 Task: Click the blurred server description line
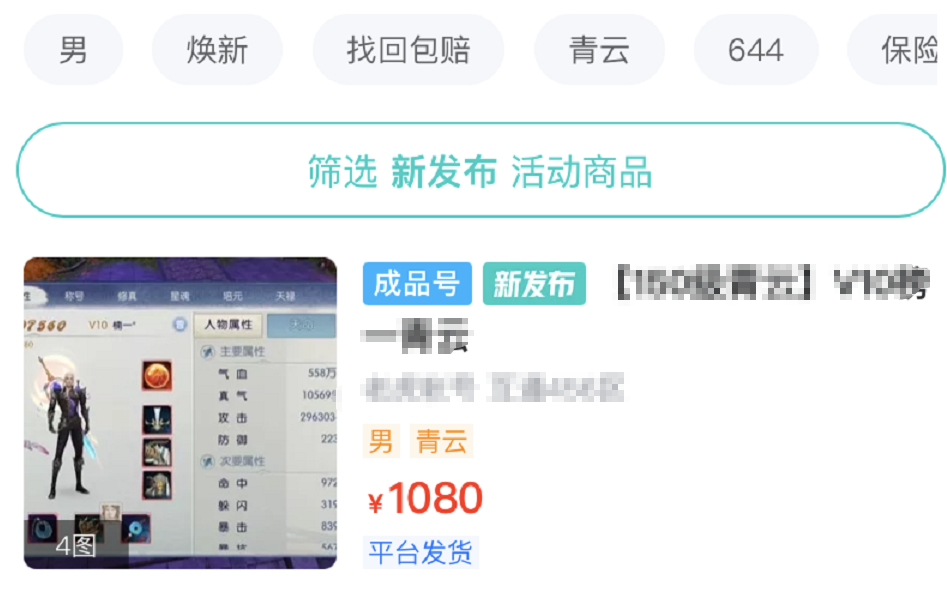[493, 389]
